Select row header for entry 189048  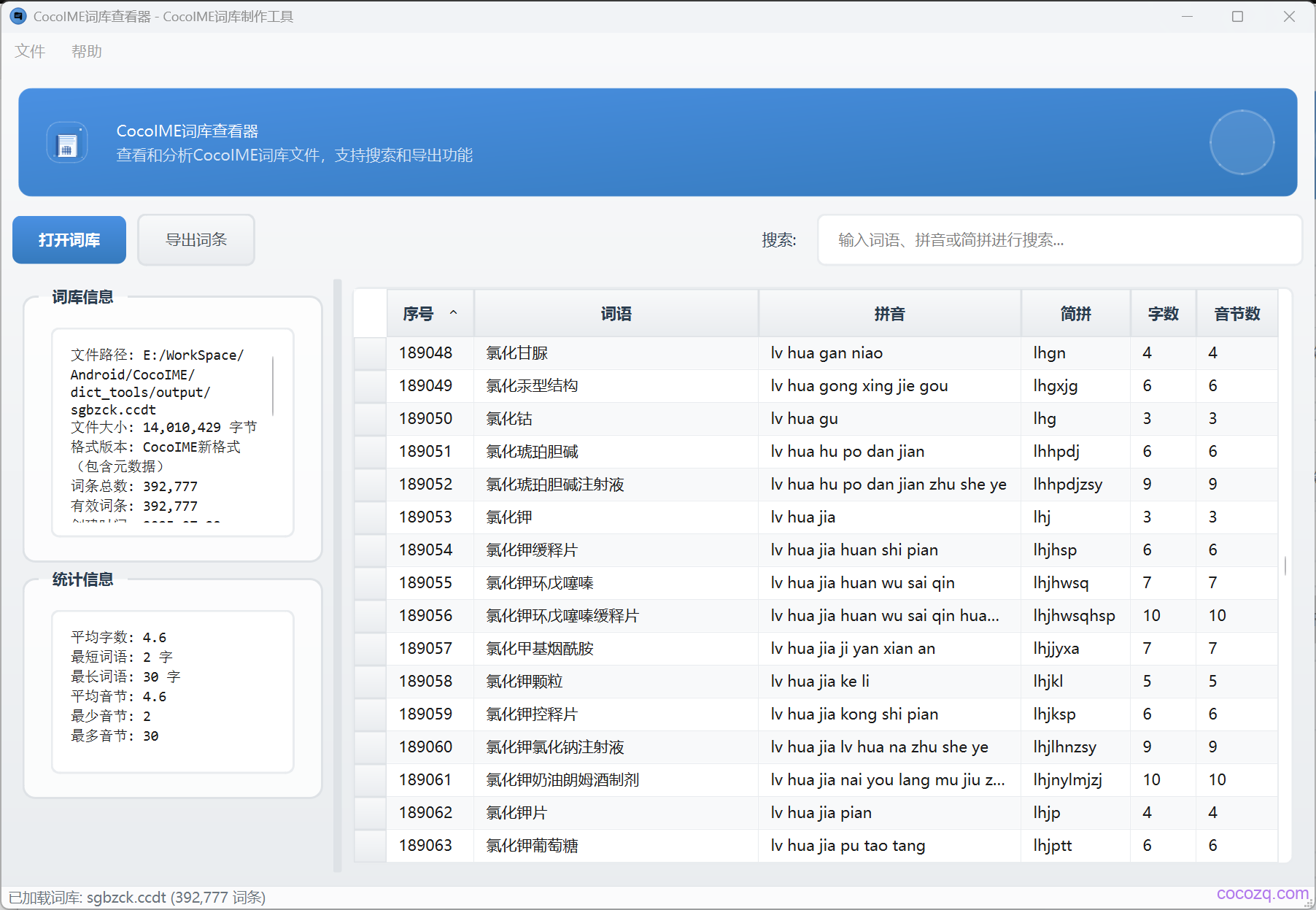click(370, 353)
